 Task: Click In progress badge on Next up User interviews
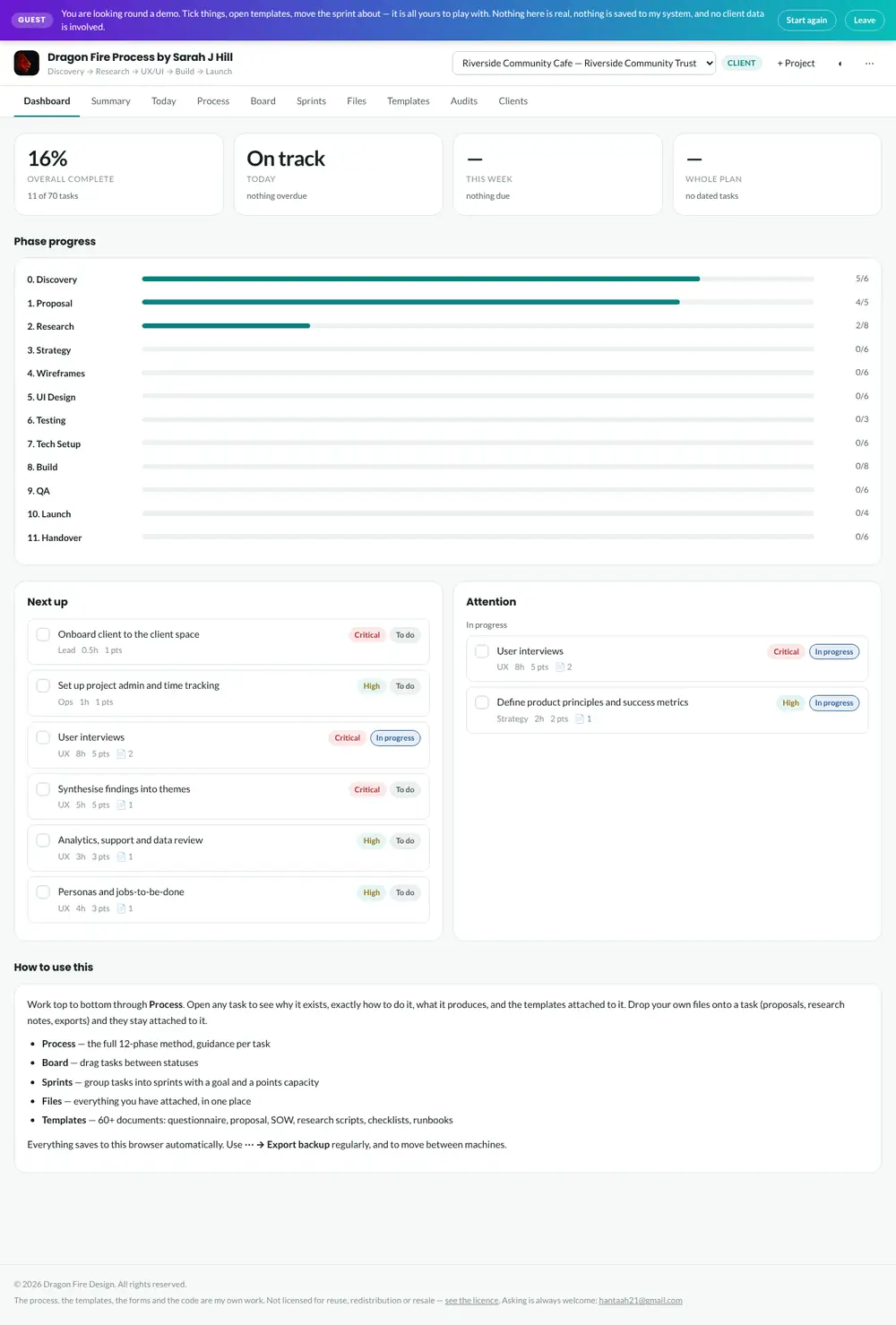click(x=395, y=738)
